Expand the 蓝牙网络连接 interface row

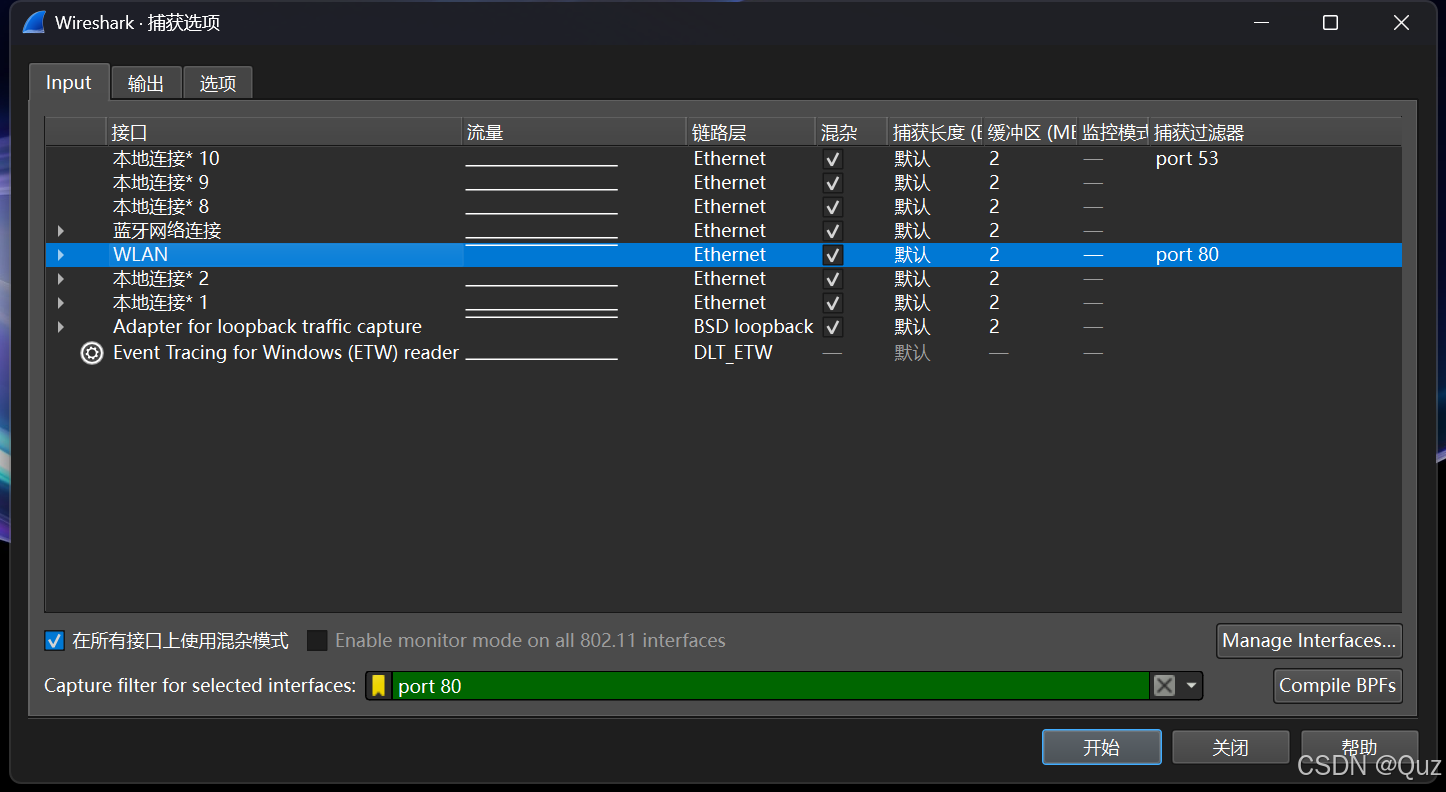click(61, 231)
